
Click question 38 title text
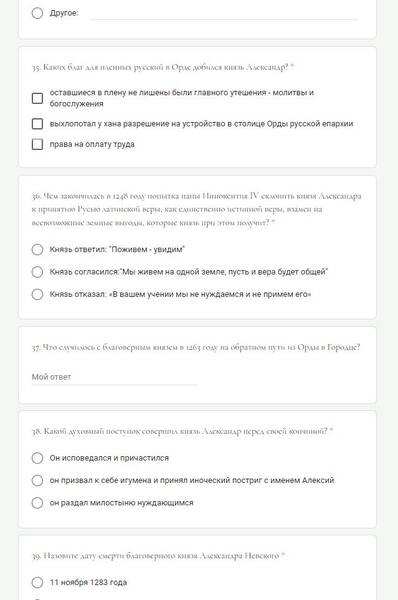182,431
